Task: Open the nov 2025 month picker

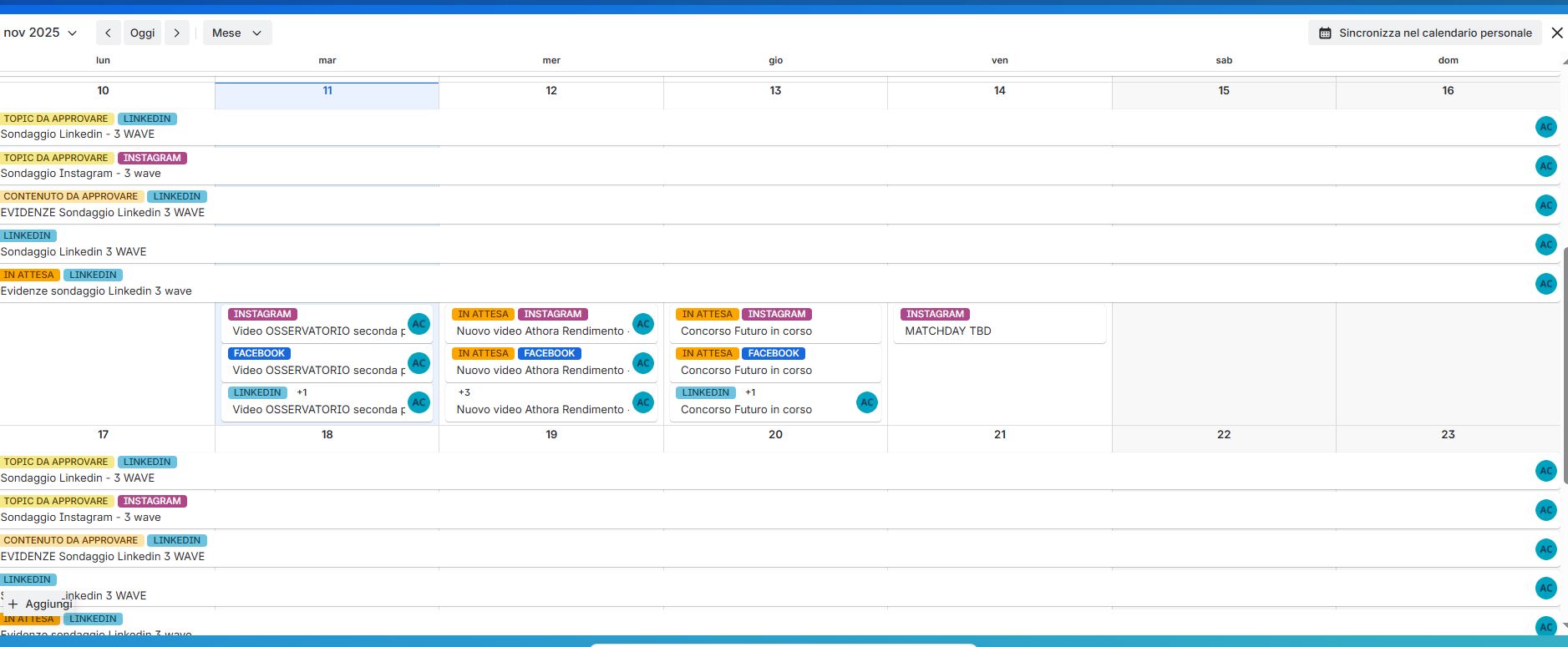Action: (x=40, y=33)
